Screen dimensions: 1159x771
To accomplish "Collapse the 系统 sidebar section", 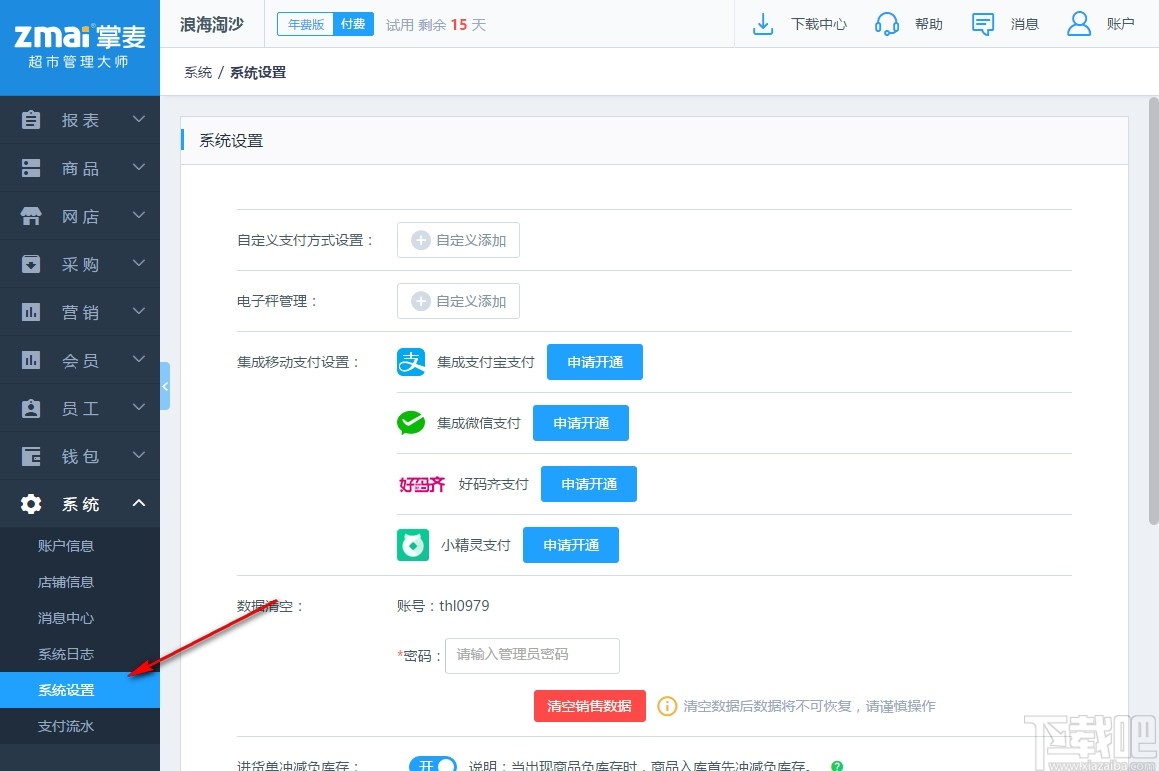I will 80,504.
